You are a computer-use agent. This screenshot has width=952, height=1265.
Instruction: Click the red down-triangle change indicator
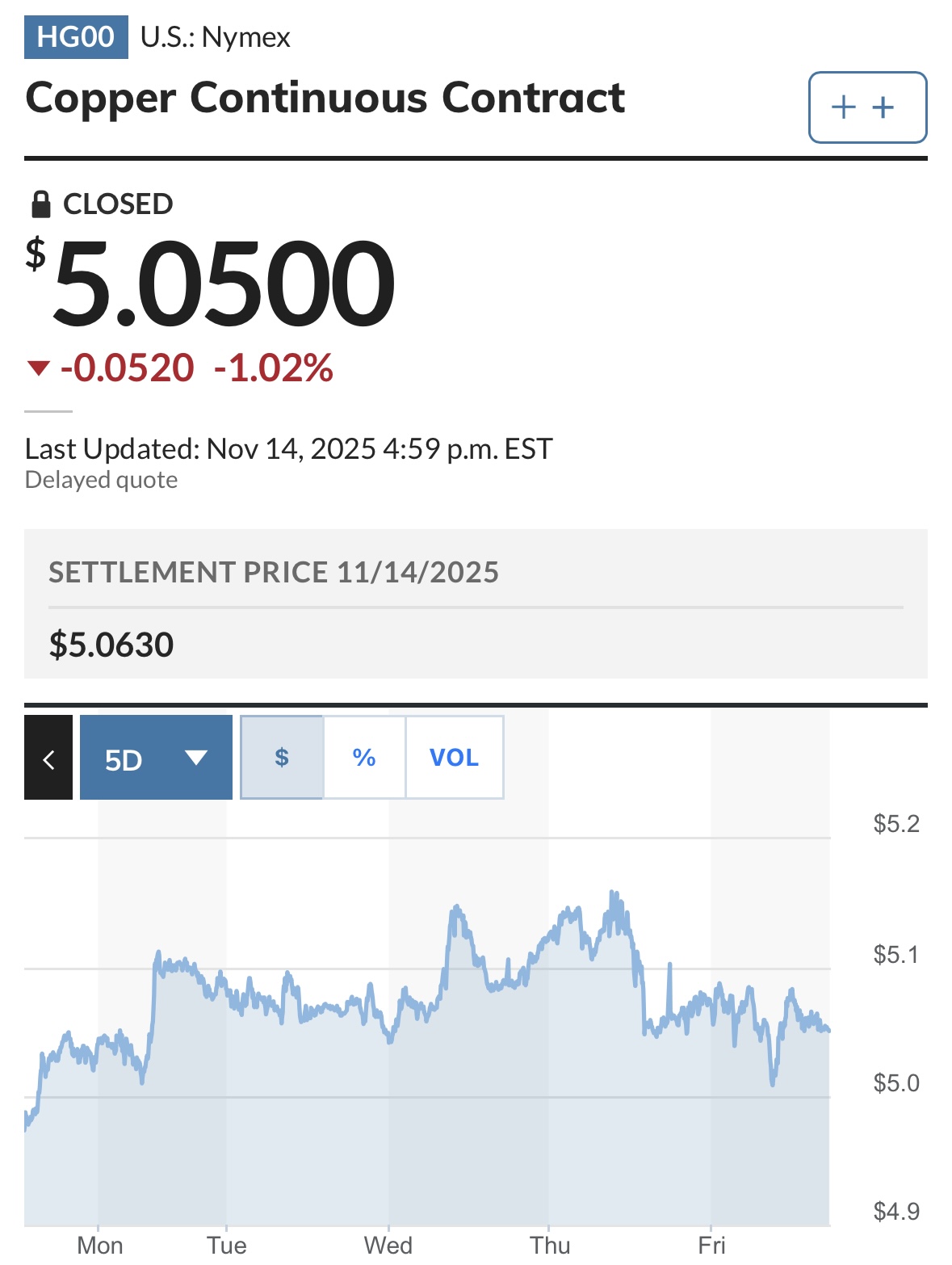[x=38, y=368]
